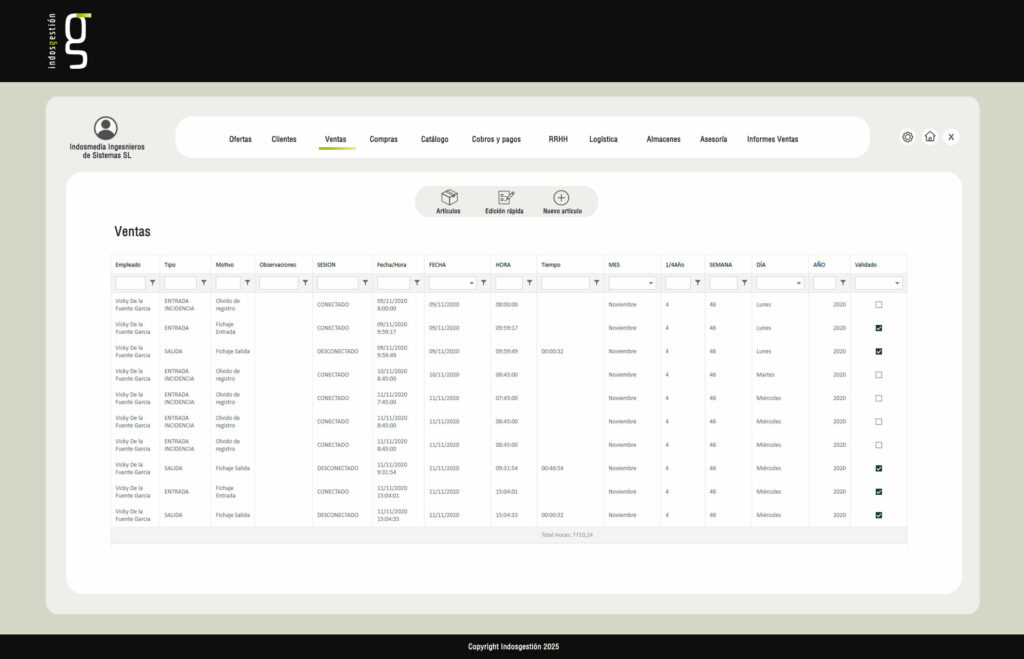Screen dimensions: 1024x659
Task: Check Validado for the 08:00:00 row
Action: [x=878, y=305]
